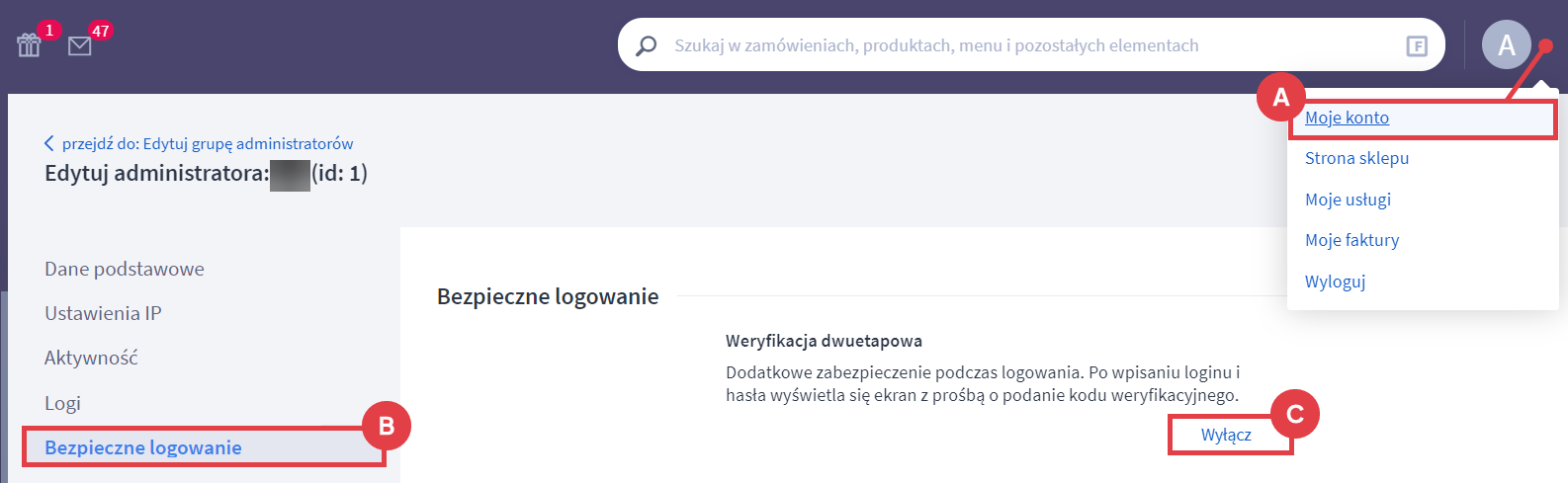Screen dimensions: 1568x483
Task: Open the Ustawienia IP section
Action: pyautogui.click(x=103, y=313)
